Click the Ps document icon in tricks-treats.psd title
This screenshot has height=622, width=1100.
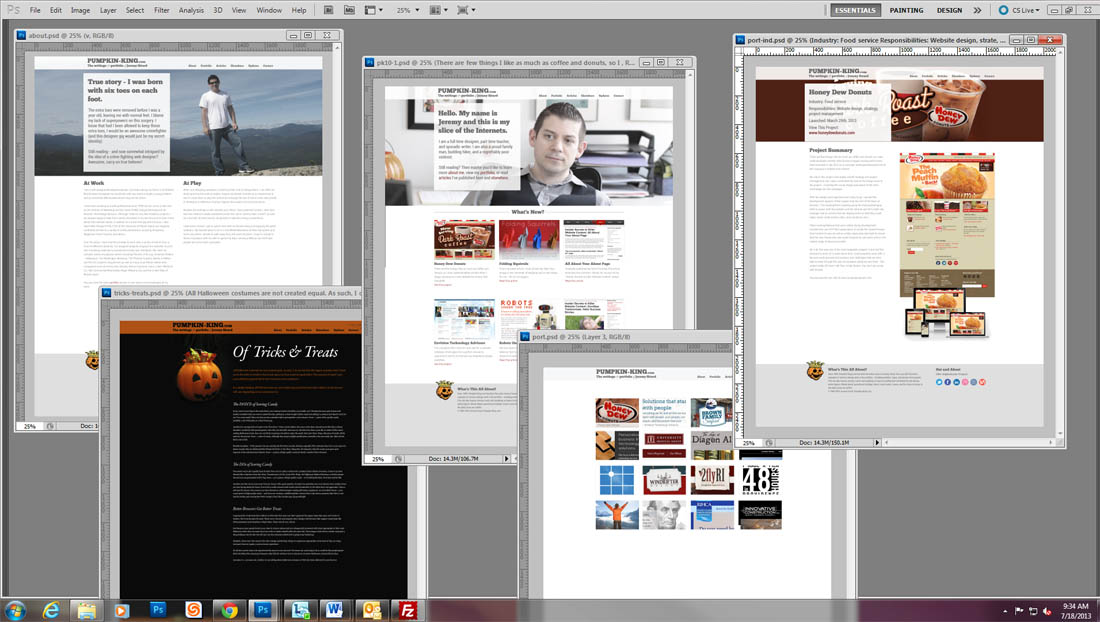pos(106,292)
